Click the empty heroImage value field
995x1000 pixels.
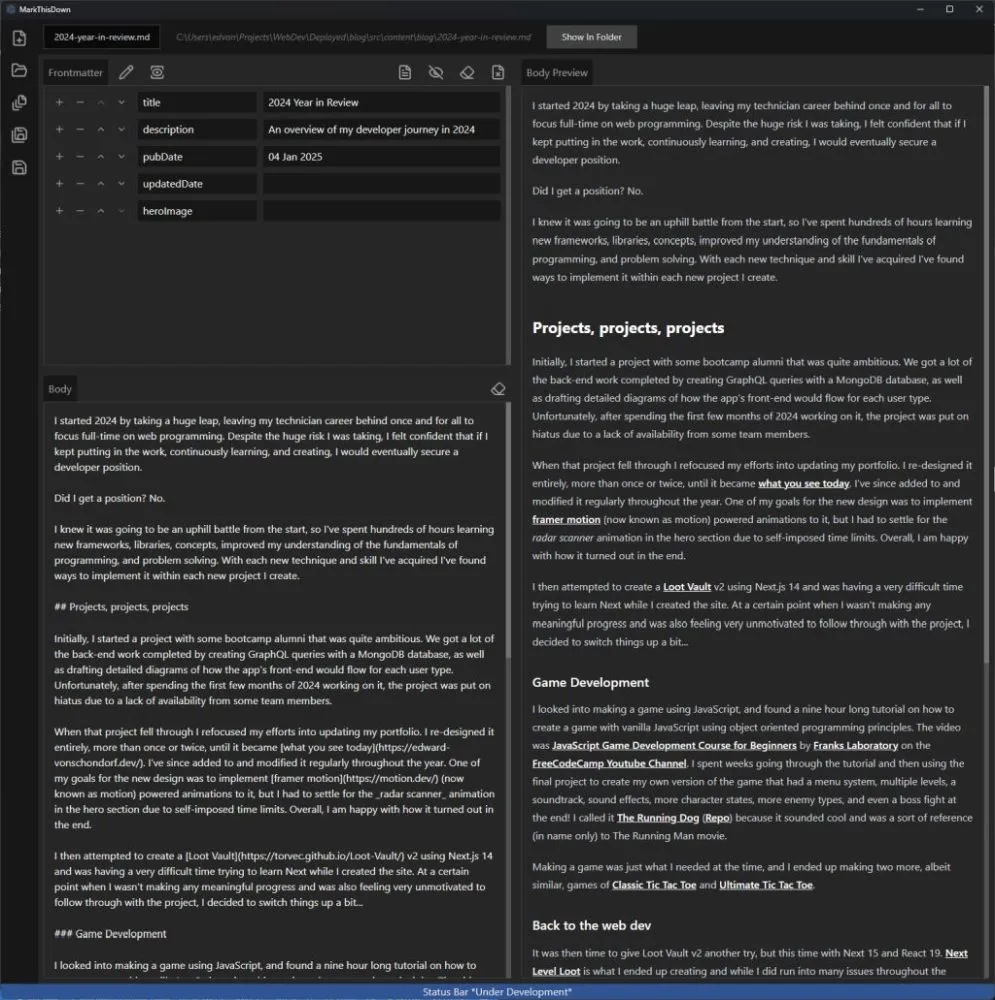pos(381,210)
